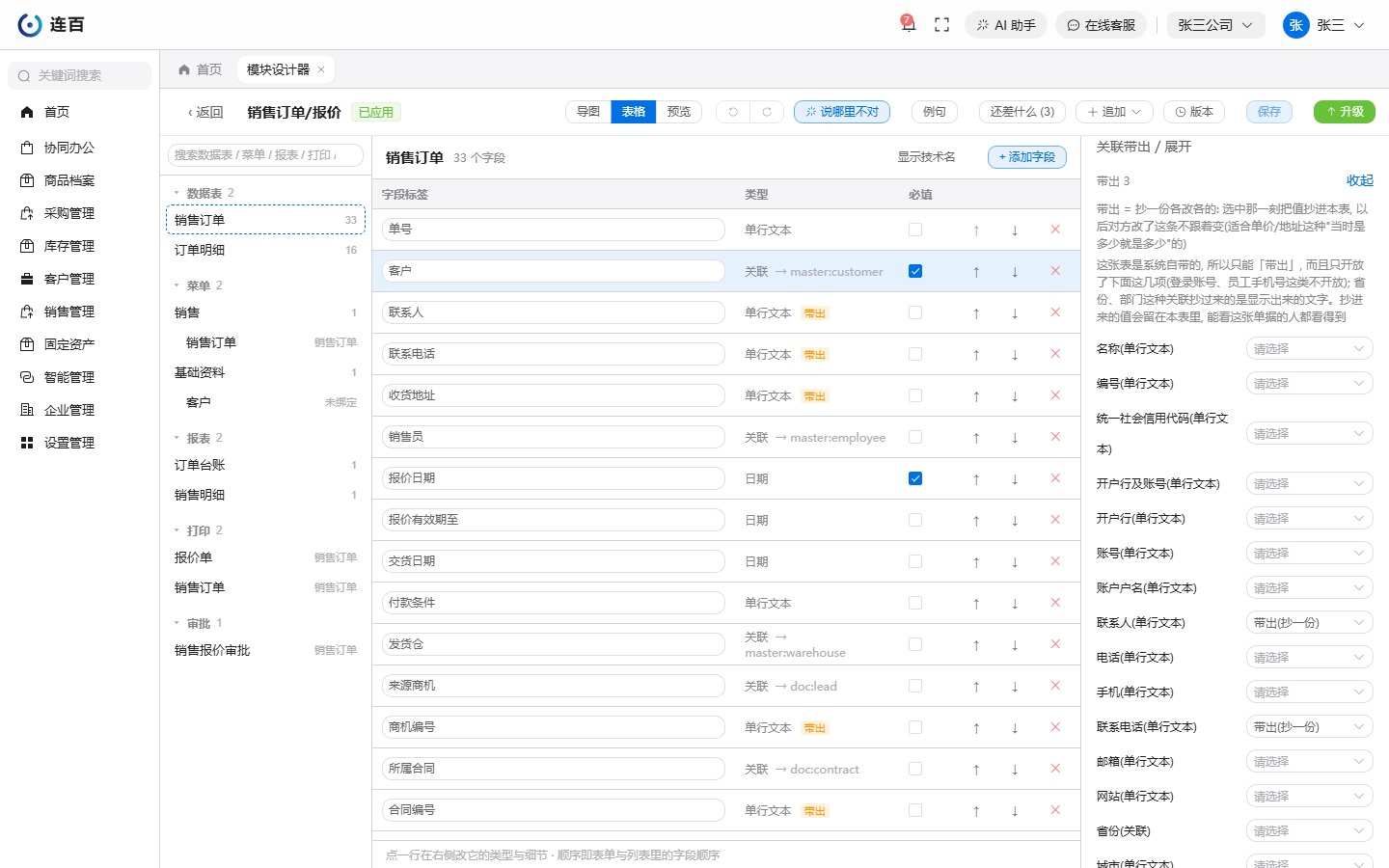
Task: Toggle required checkbox for 销售员
Action: point(915,437)
